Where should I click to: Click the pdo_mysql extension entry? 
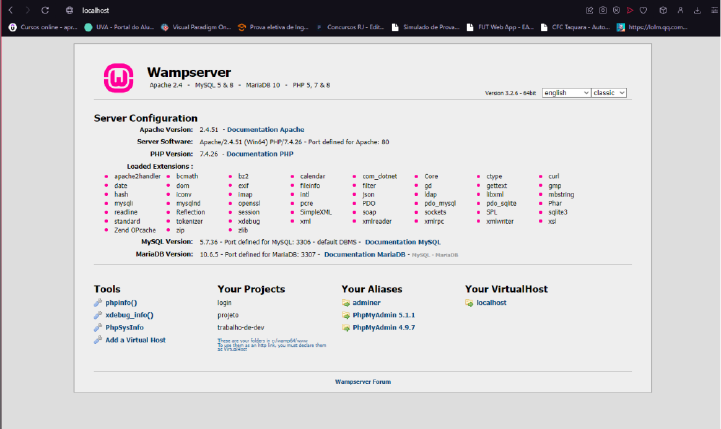click(440, 203)
